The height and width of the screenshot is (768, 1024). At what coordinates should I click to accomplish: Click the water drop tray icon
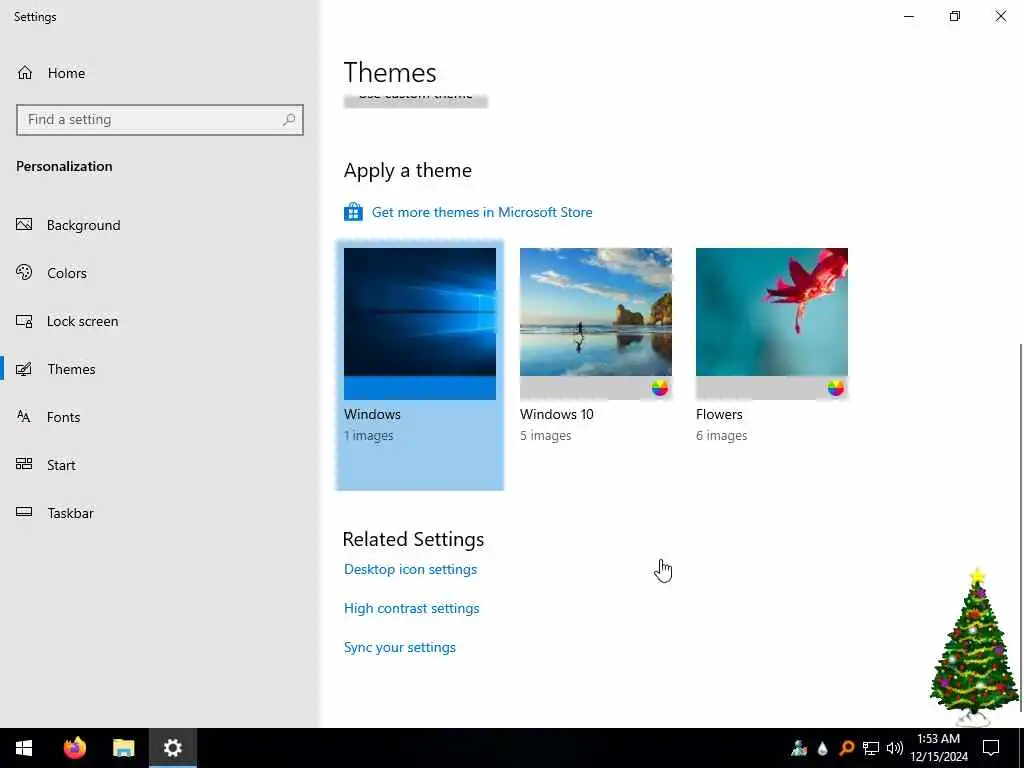tap(822, 748)
